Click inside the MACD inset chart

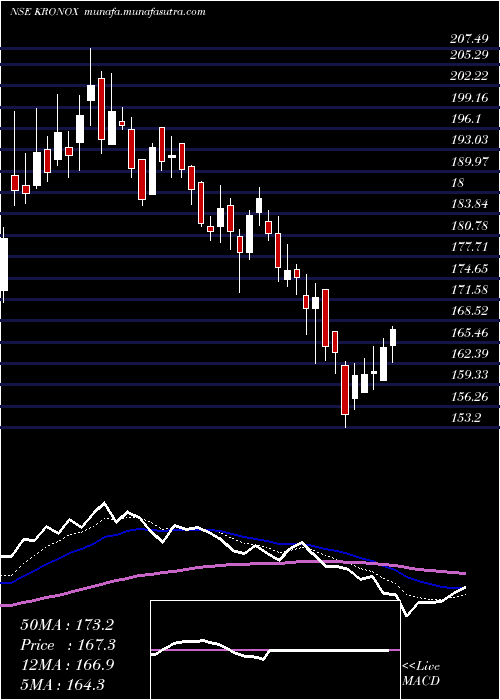click(275, 650)
